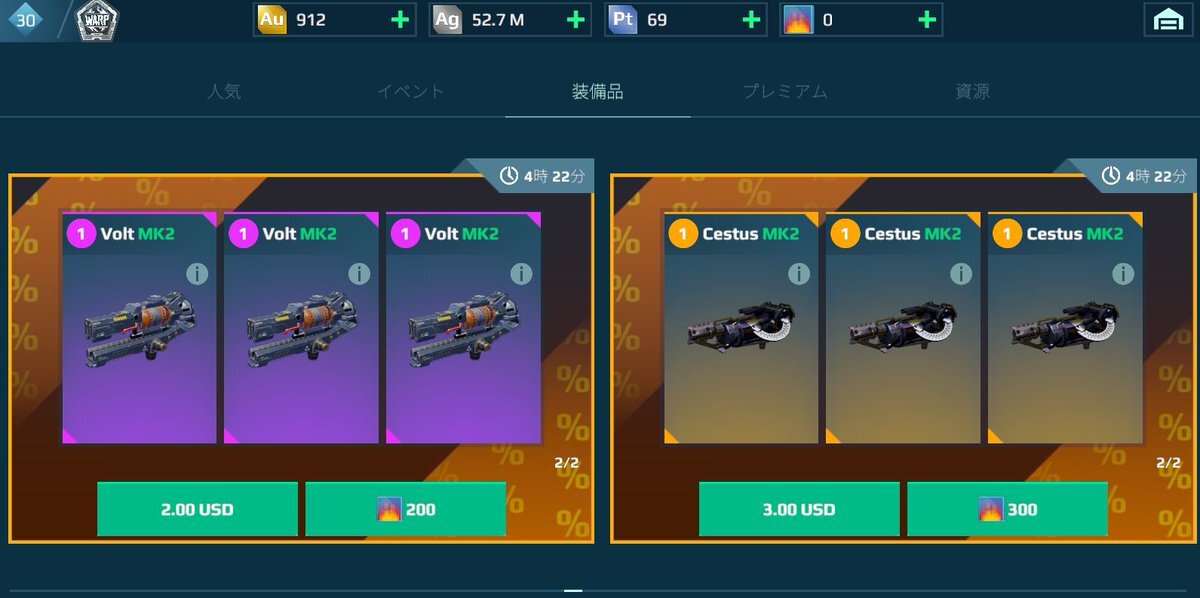This screenshot has height=598, width=1200.
Task: Show info for first Volt MK2
Action: point(197,273)
